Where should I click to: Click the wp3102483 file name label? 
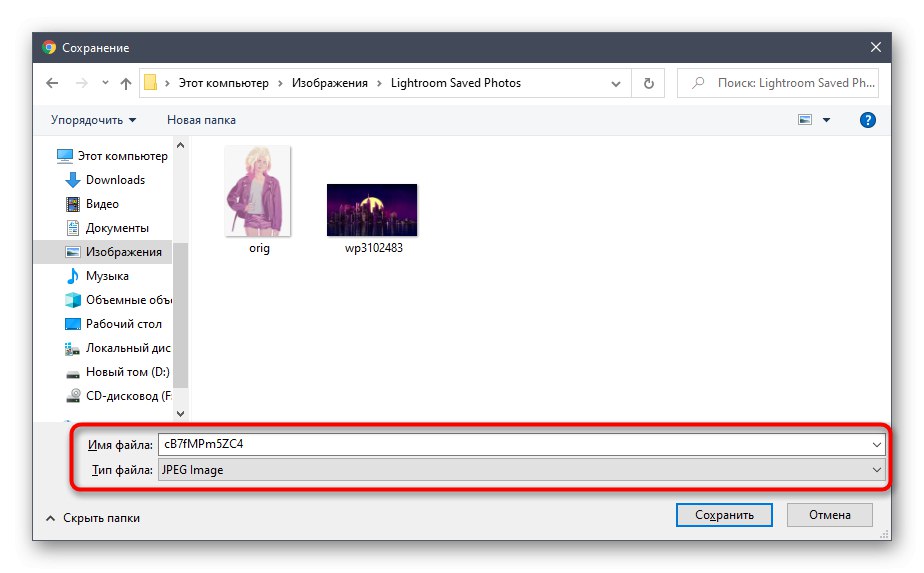[x=374, y=248]
